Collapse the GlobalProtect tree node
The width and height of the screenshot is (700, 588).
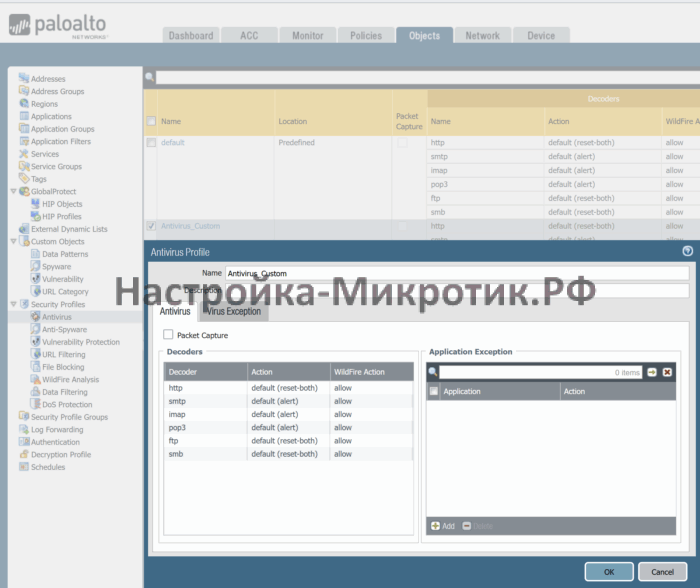pyautogui.click(x=13, y=191)
